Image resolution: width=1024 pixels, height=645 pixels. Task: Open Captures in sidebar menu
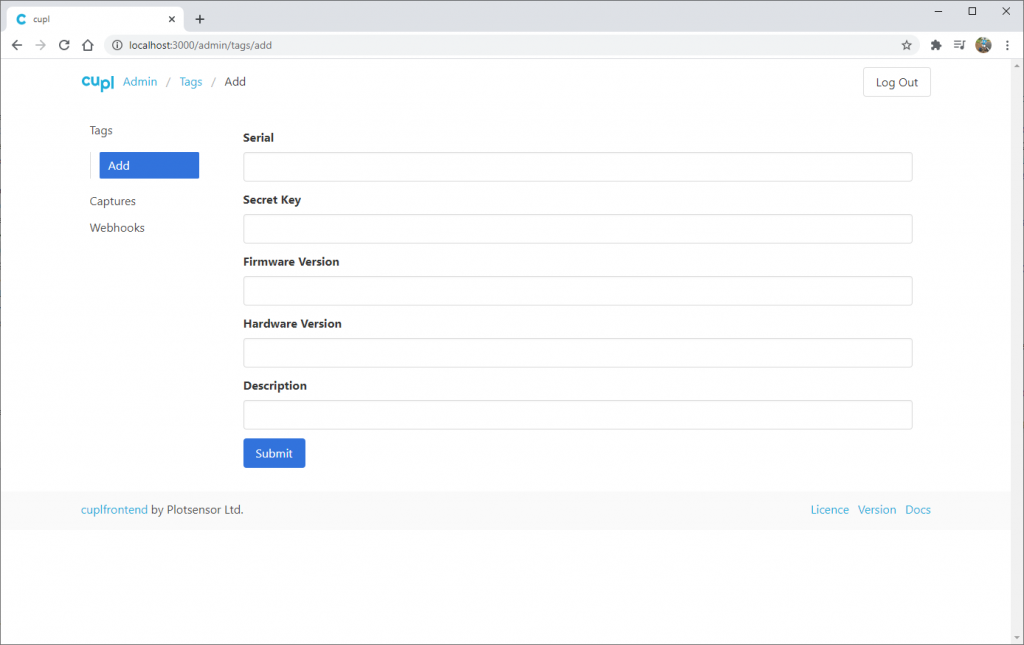[x=112, y=201]
